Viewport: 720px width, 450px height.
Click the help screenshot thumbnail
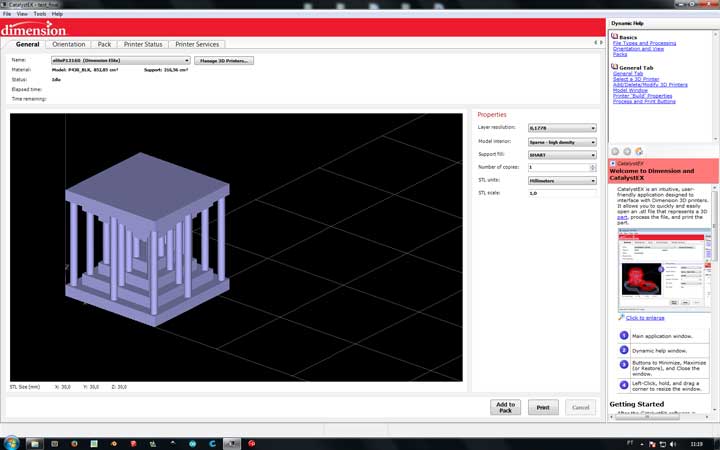(x=664, y=271)
